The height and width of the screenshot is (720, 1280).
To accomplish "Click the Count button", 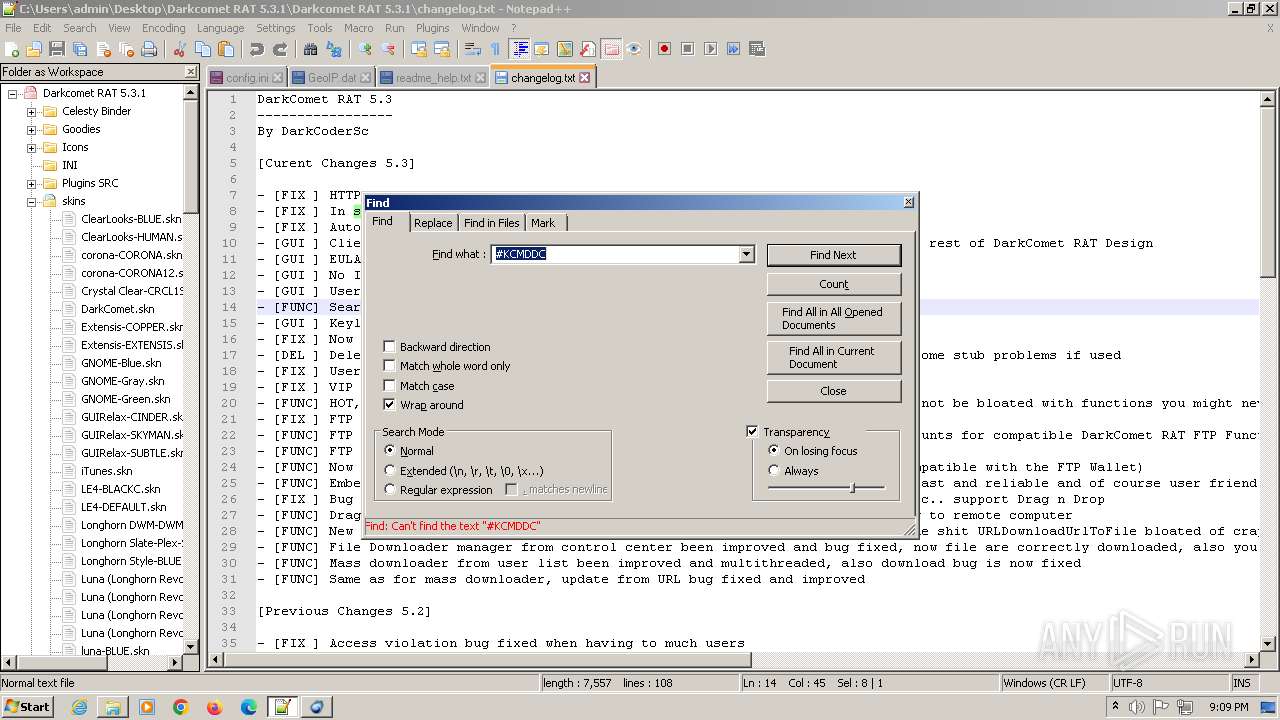I will tap(833, 284).
